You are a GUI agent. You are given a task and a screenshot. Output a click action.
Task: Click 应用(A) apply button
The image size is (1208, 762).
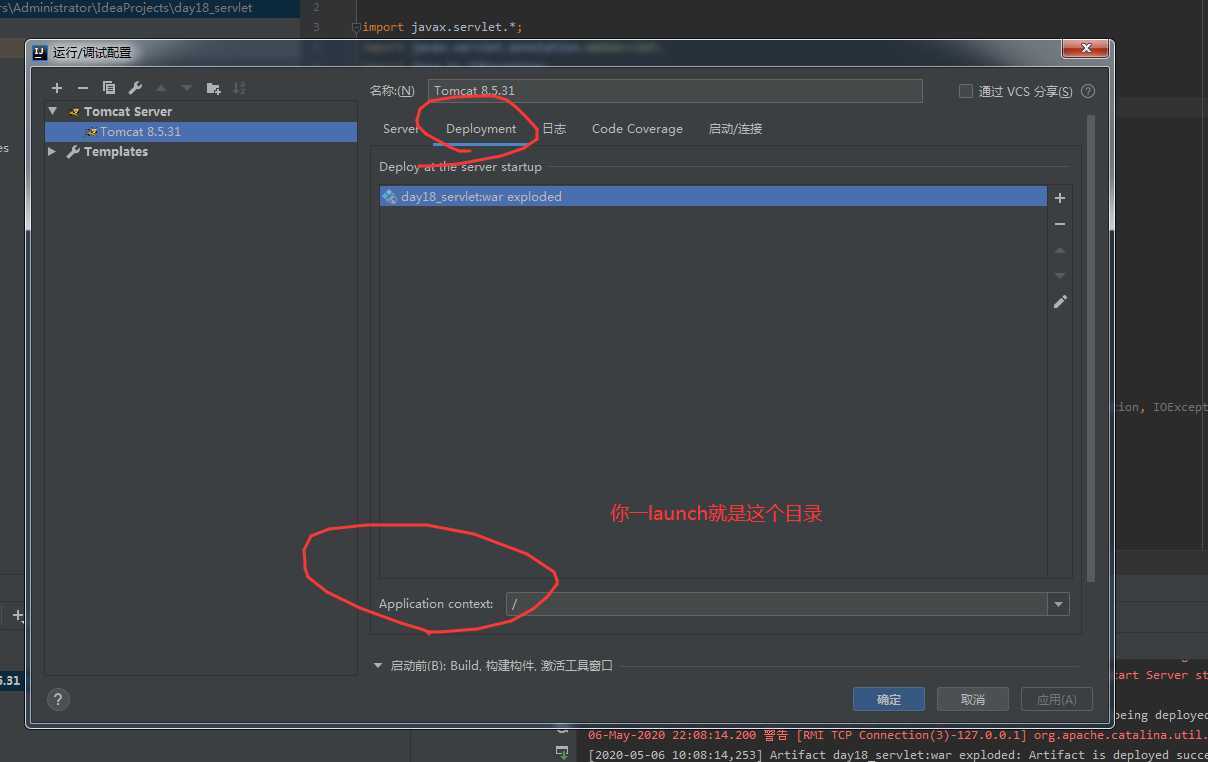point(1056,699)
